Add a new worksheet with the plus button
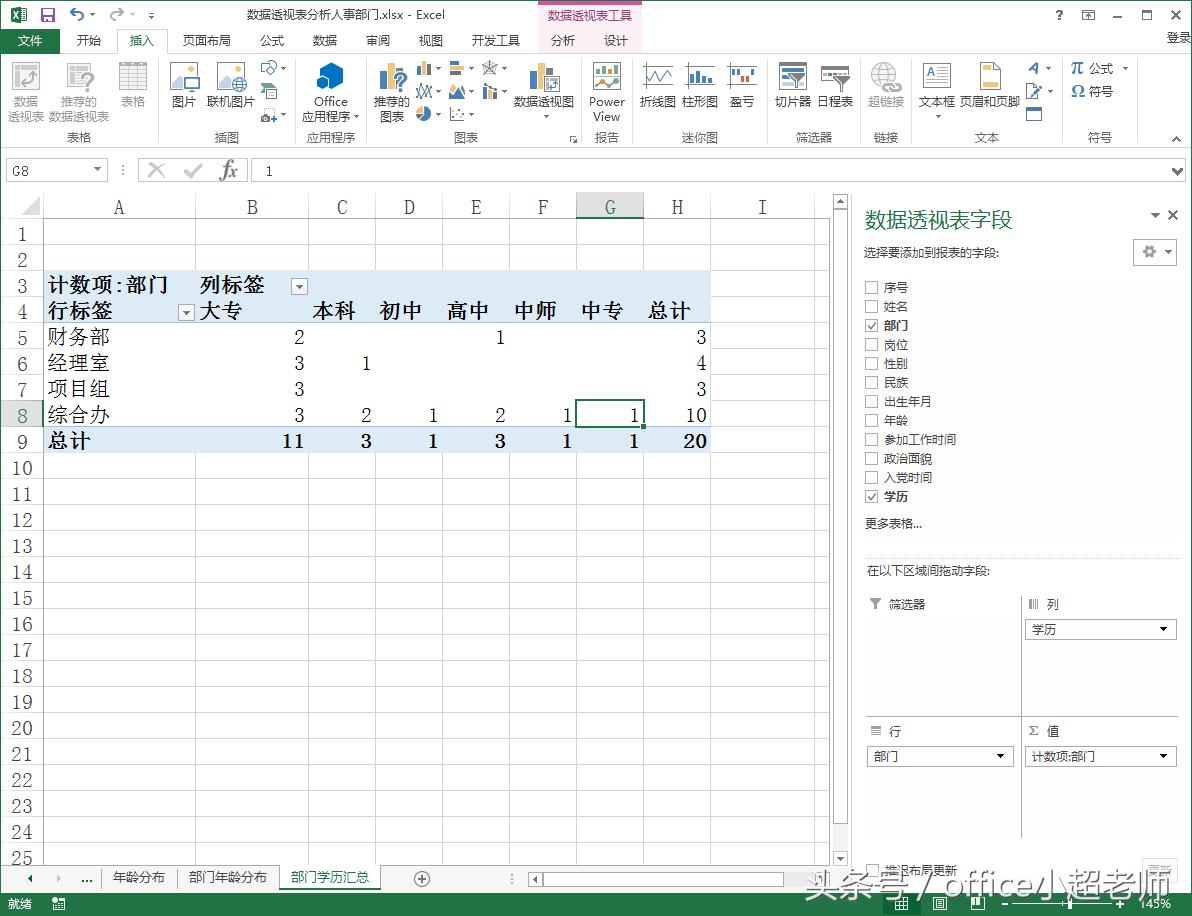 420,877
